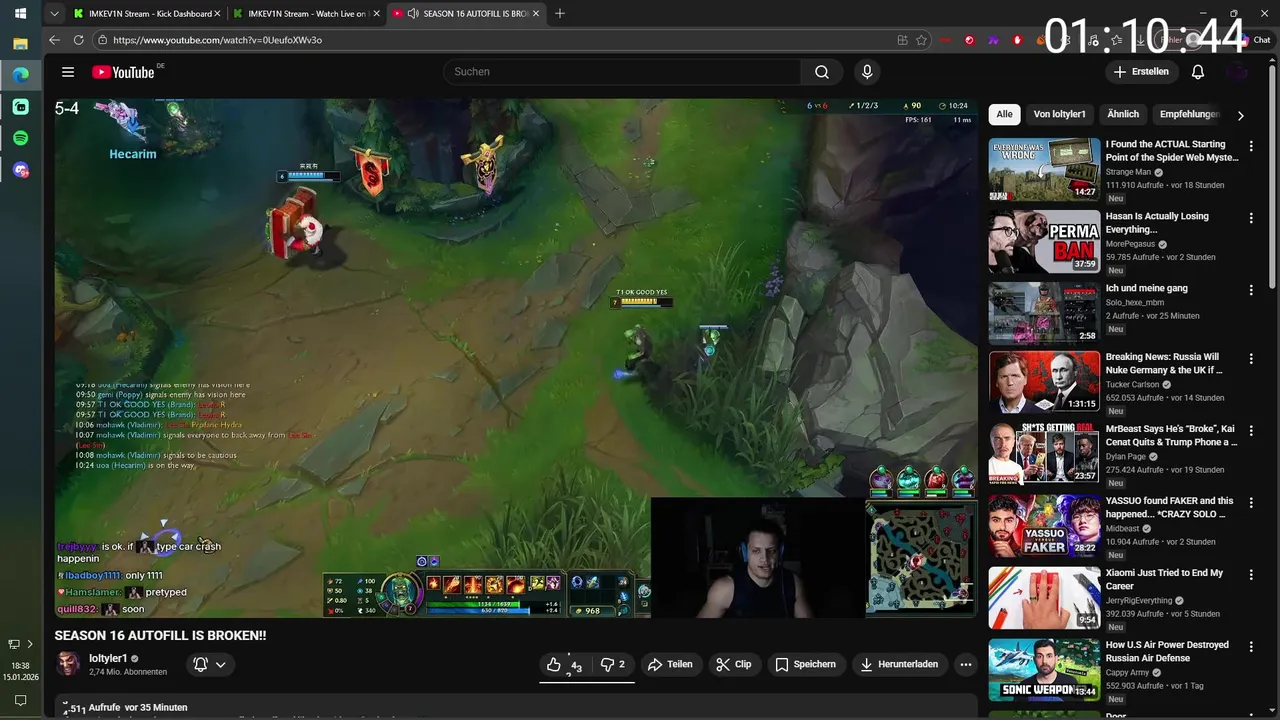Viewport: 1280px width, 720px height.
Task: Open YouTube notifications bell in header
Action: (x=1198, y=72)
